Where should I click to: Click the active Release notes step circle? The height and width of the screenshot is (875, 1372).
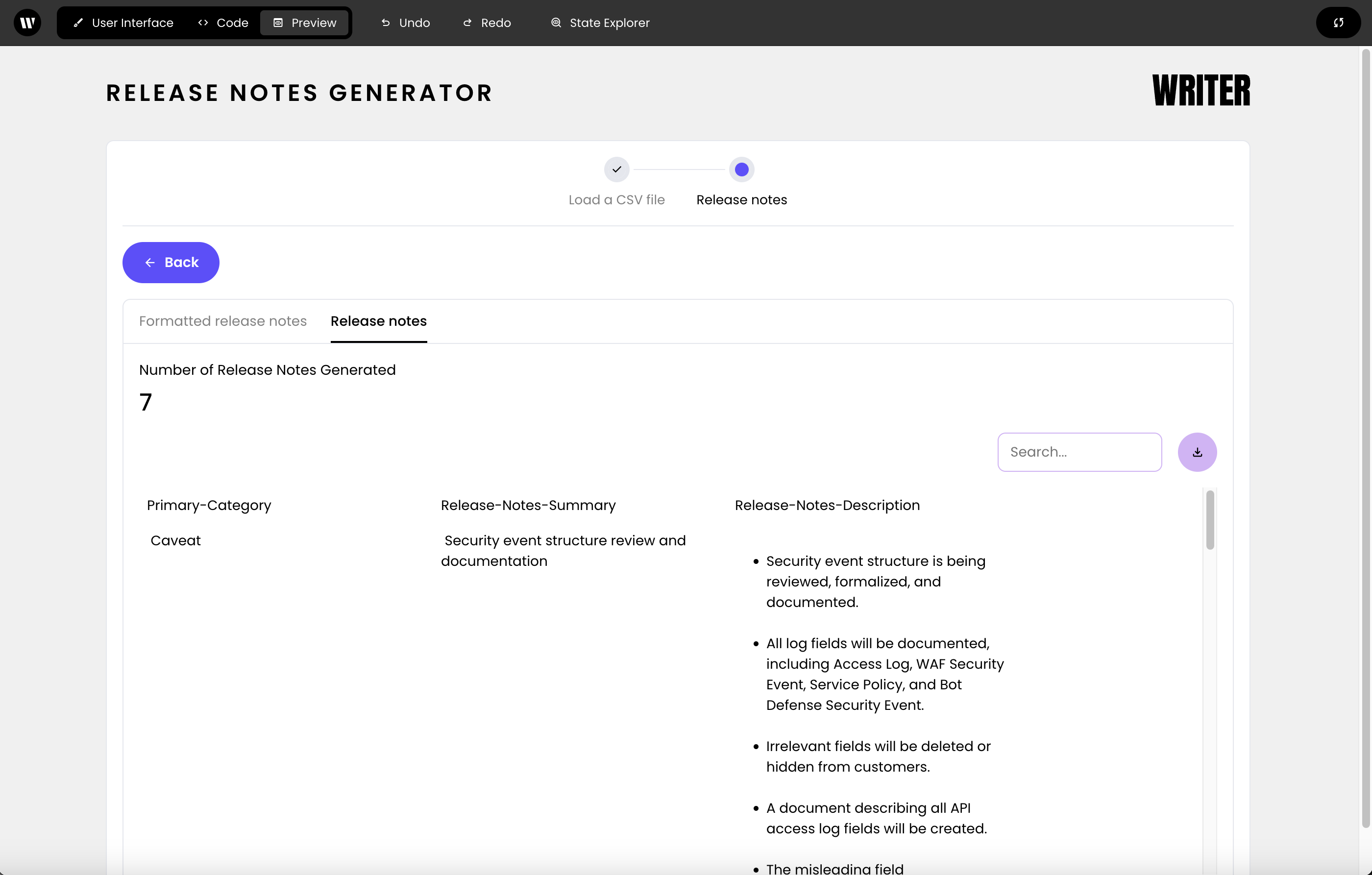tap(741, 169)
